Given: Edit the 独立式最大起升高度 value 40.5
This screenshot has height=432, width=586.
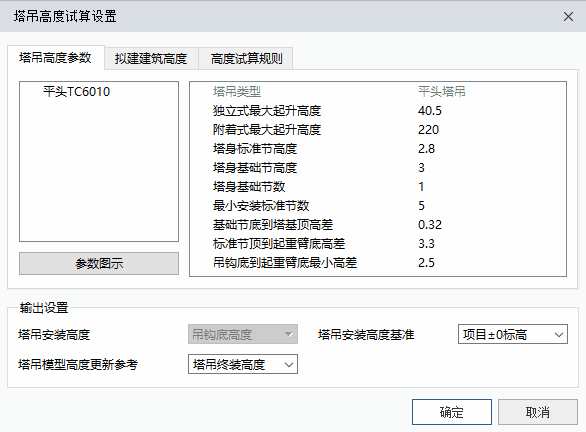Looking at the screenshot, I should 430,111.
